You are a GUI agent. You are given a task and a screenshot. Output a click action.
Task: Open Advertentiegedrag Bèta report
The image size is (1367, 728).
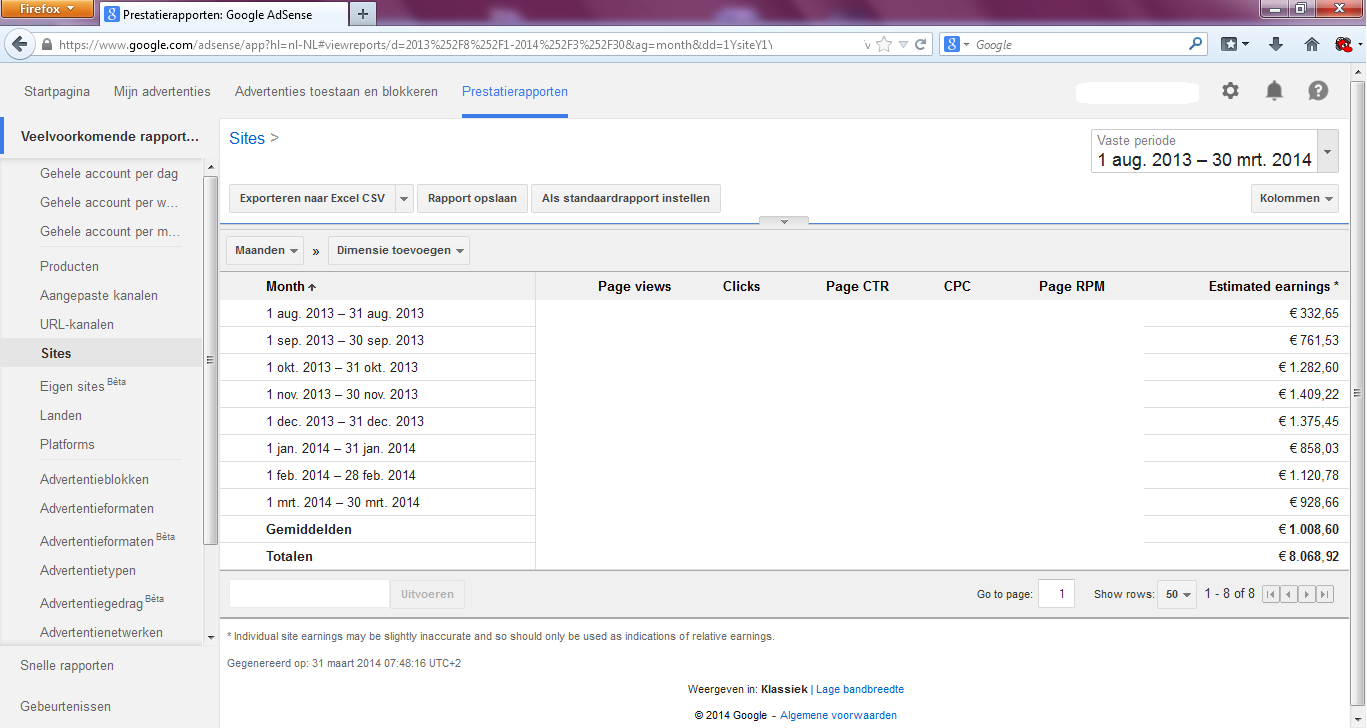click(102, 602)
